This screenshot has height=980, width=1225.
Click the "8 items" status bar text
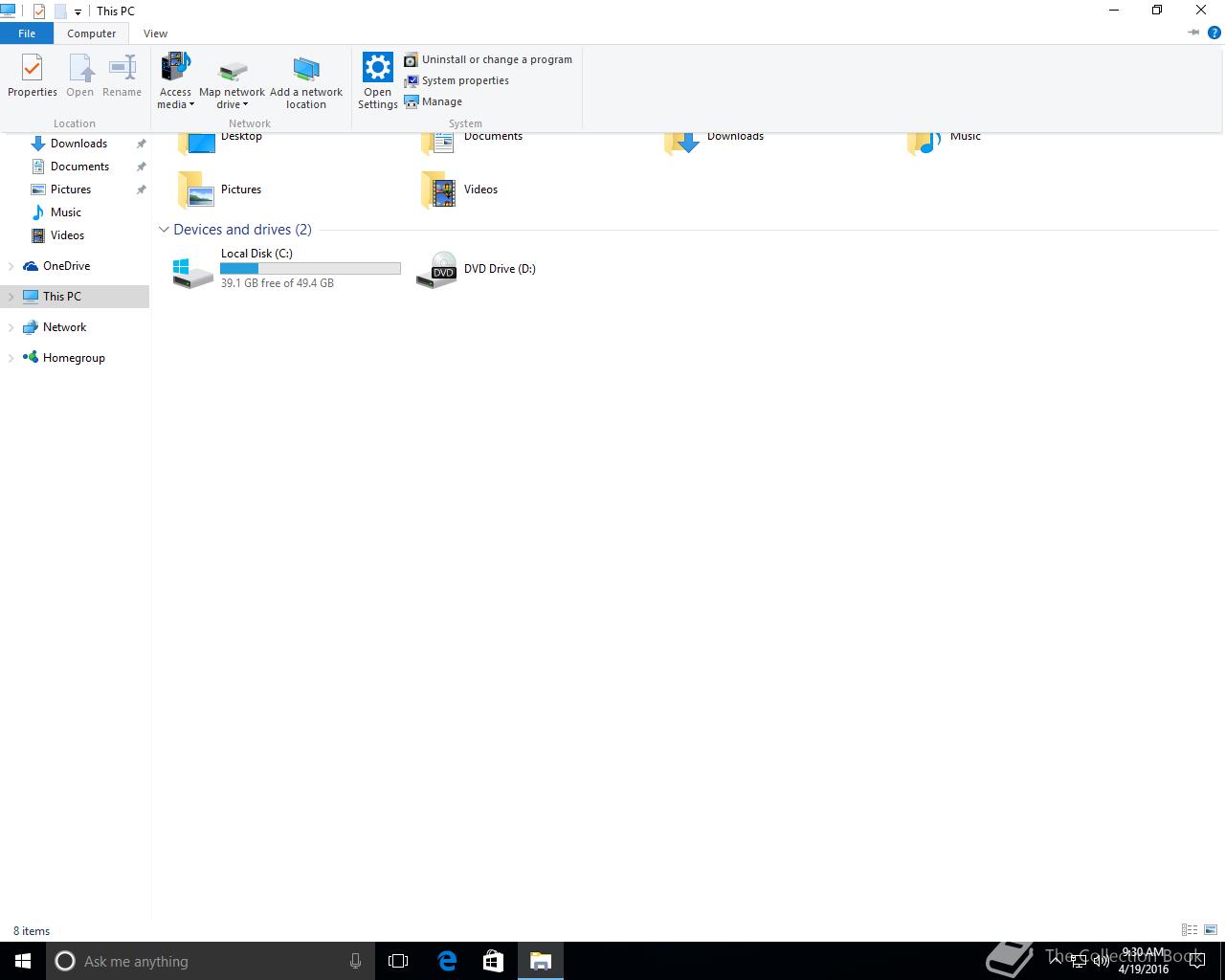click(32, 931)
